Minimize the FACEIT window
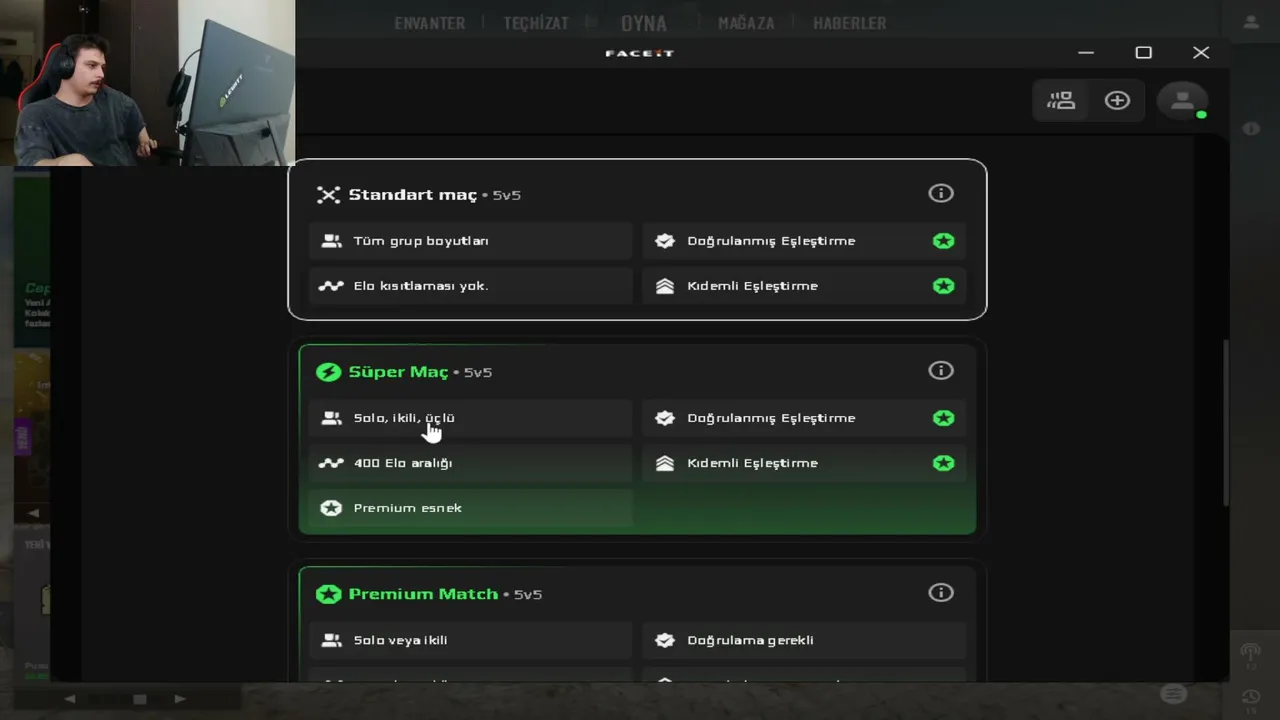Screen dimensions: 1280x720 [1086, 52]
